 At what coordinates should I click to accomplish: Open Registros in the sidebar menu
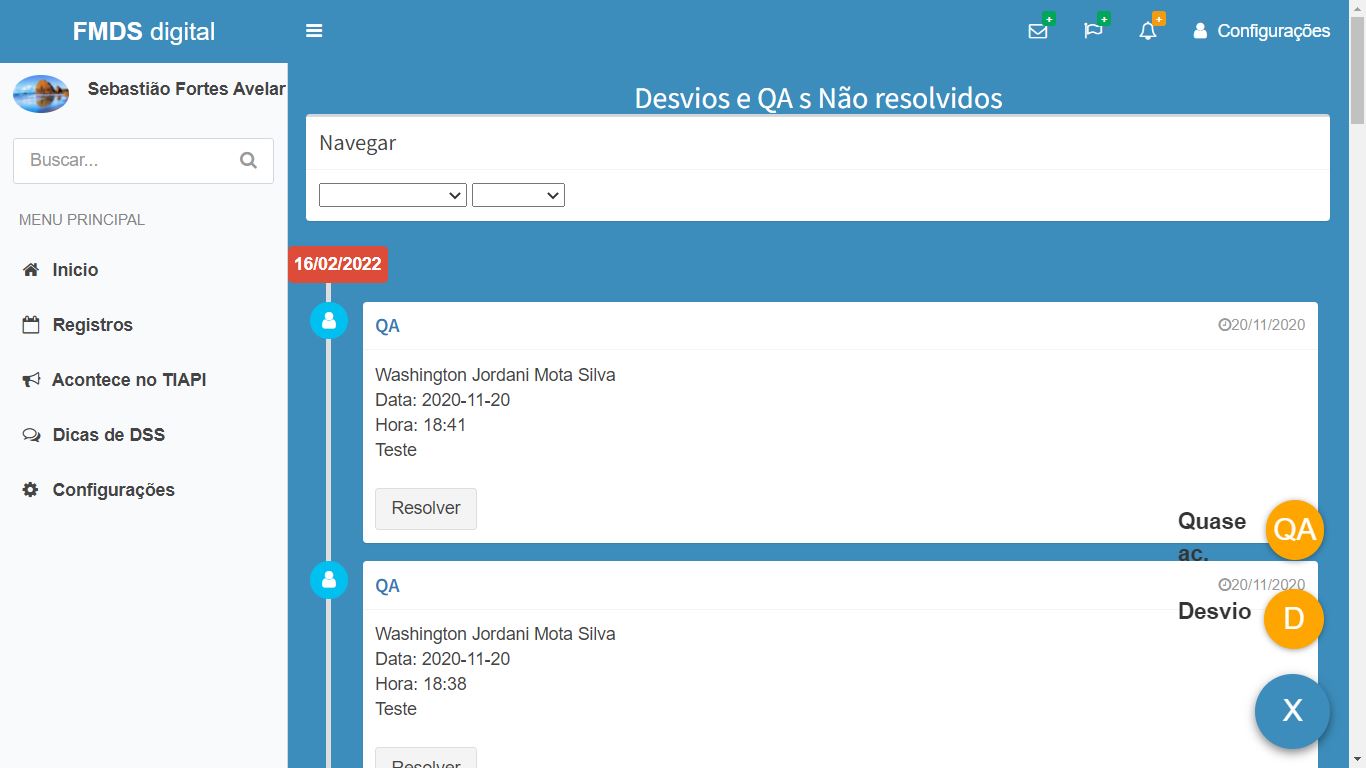pos(92,325)
